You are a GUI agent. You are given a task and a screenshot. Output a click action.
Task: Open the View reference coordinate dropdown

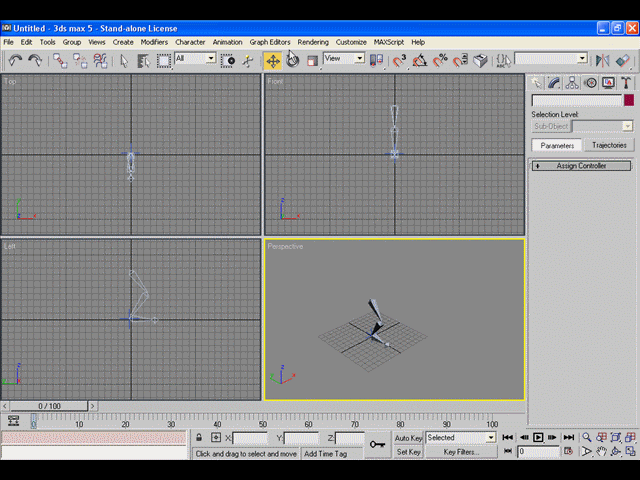[344, 58]
